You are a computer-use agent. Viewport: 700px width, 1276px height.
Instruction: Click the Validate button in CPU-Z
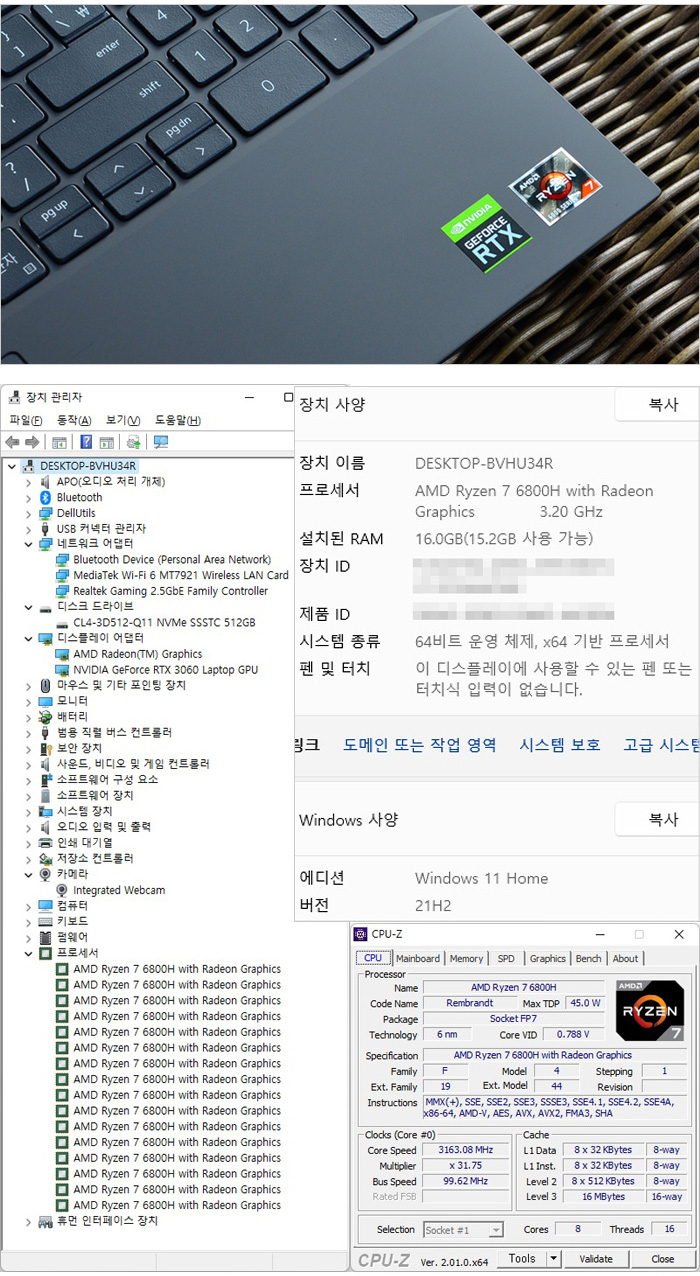click(596, 1259)
